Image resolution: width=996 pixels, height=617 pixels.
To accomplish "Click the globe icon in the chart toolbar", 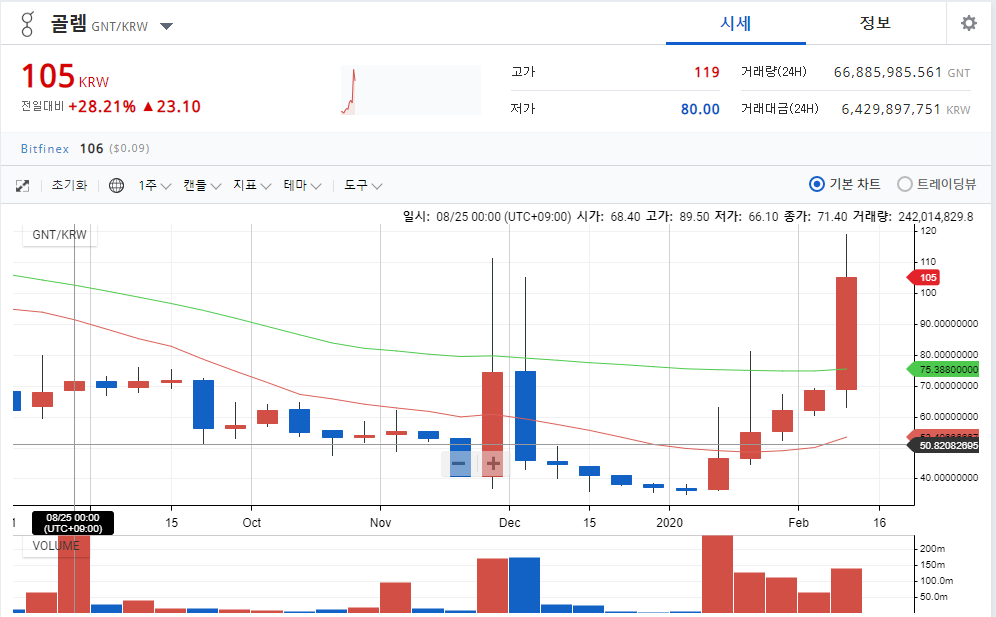I will tap(117, 185).
